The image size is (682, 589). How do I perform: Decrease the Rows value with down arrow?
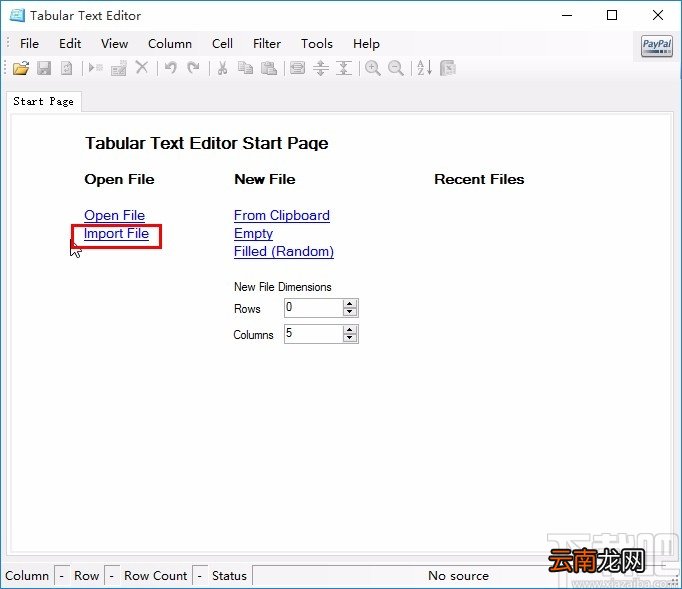point(350,312)
